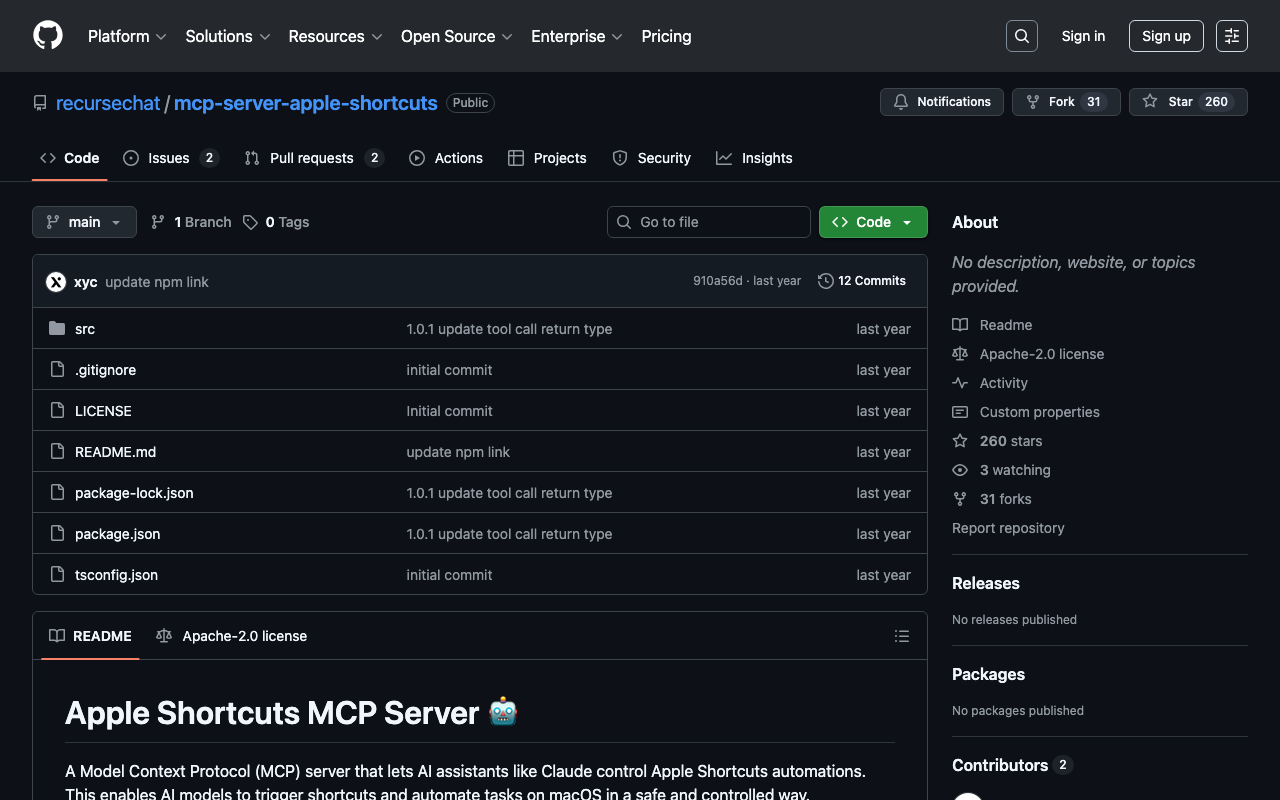Click the xyc author avatar
This screenshot has width=1280, height=800.
tap(56, 282)
